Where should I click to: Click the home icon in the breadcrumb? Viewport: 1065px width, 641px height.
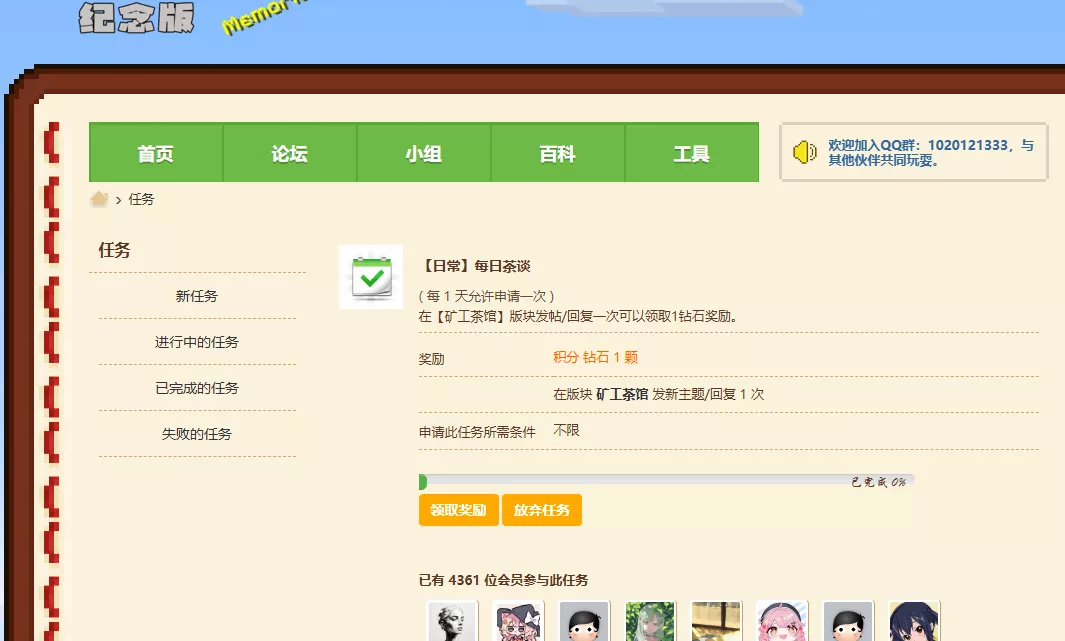tap(98, 199)
